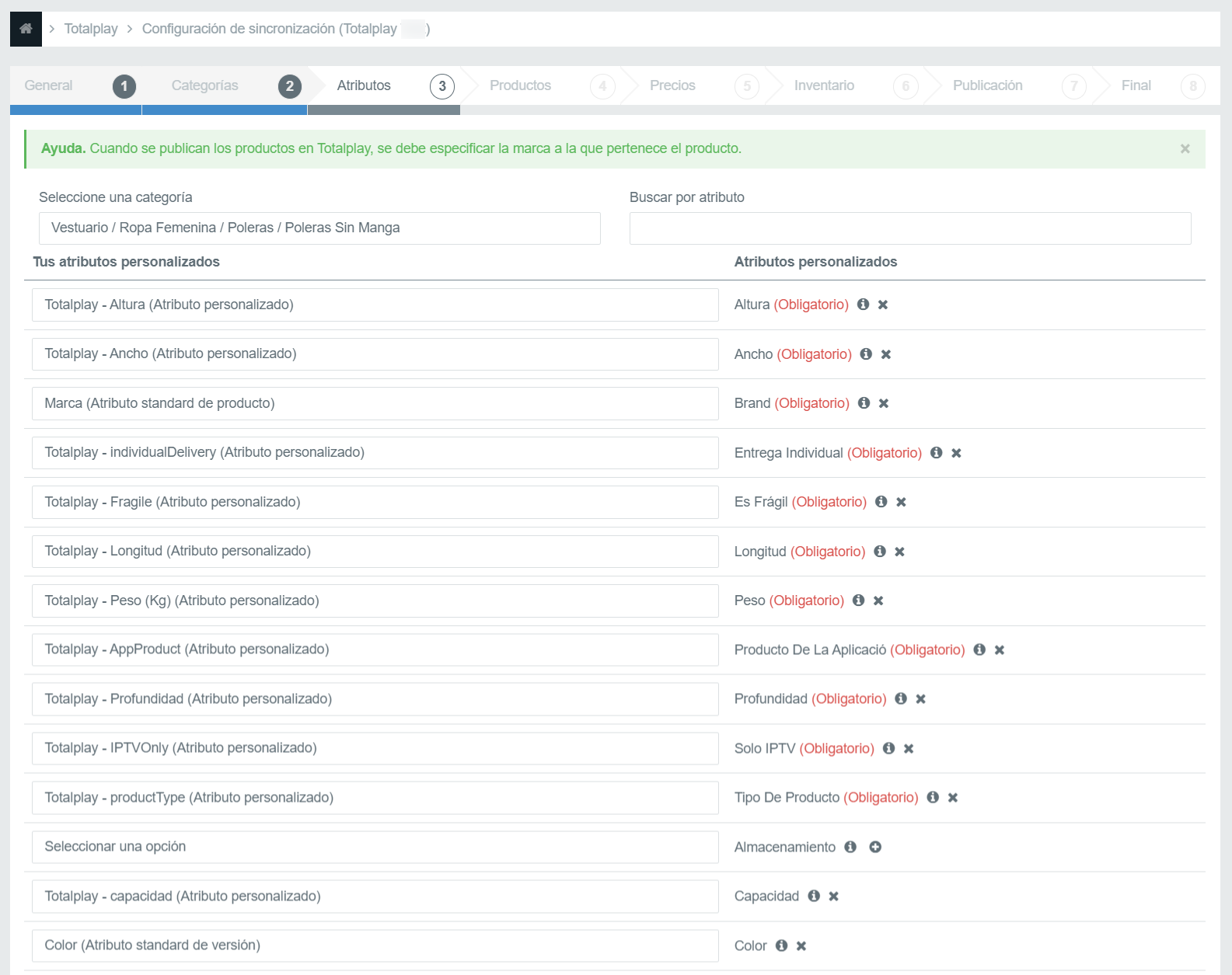Show info for Longitud attribute

[x=880, y=552]
